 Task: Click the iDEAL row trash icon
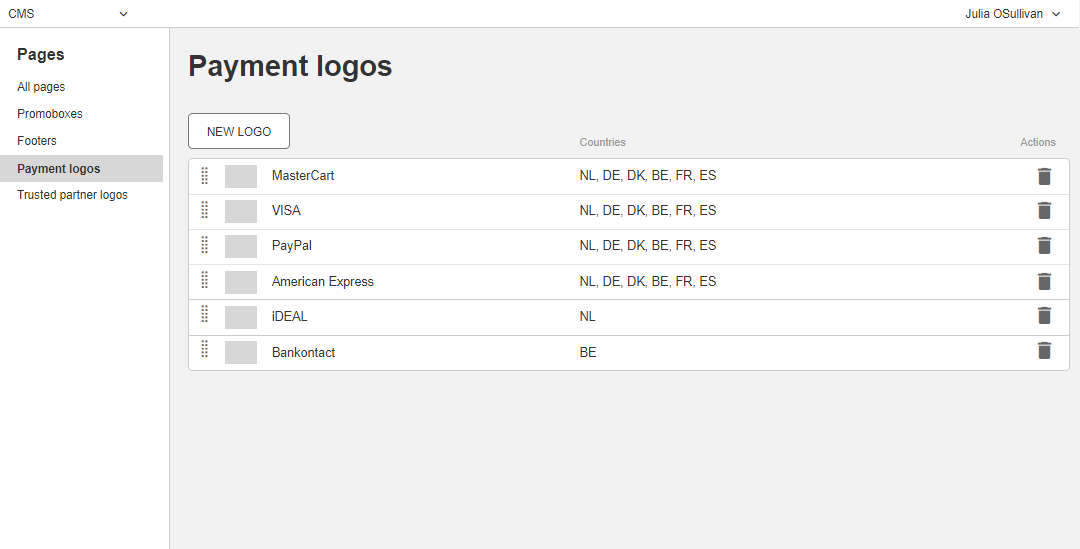tap(1044, 315)
